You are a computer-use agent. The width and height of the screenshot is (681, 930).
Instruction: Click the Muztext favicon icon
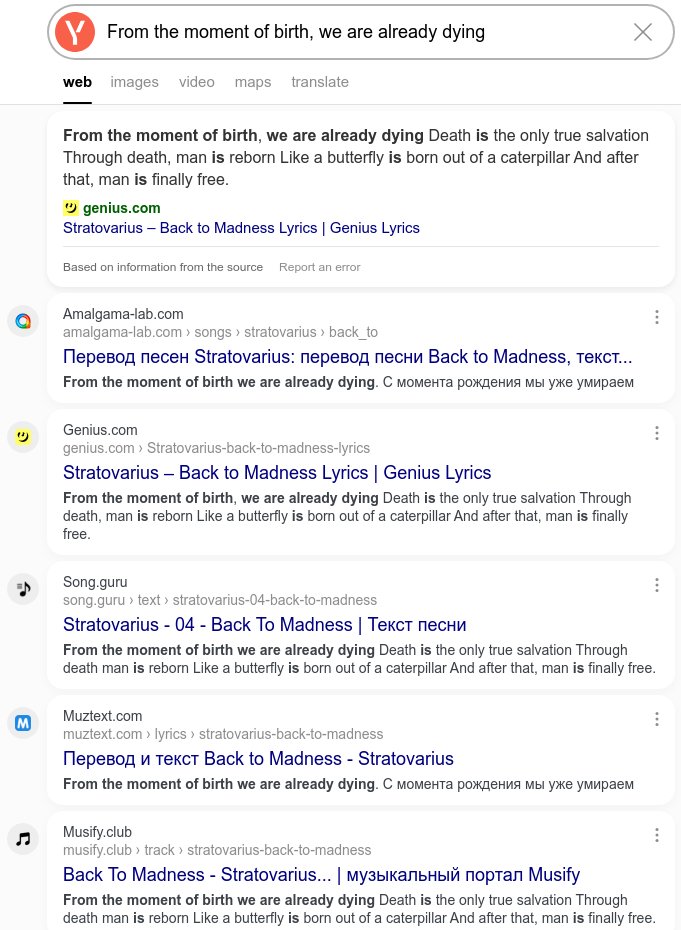click(x=23, y=723)
